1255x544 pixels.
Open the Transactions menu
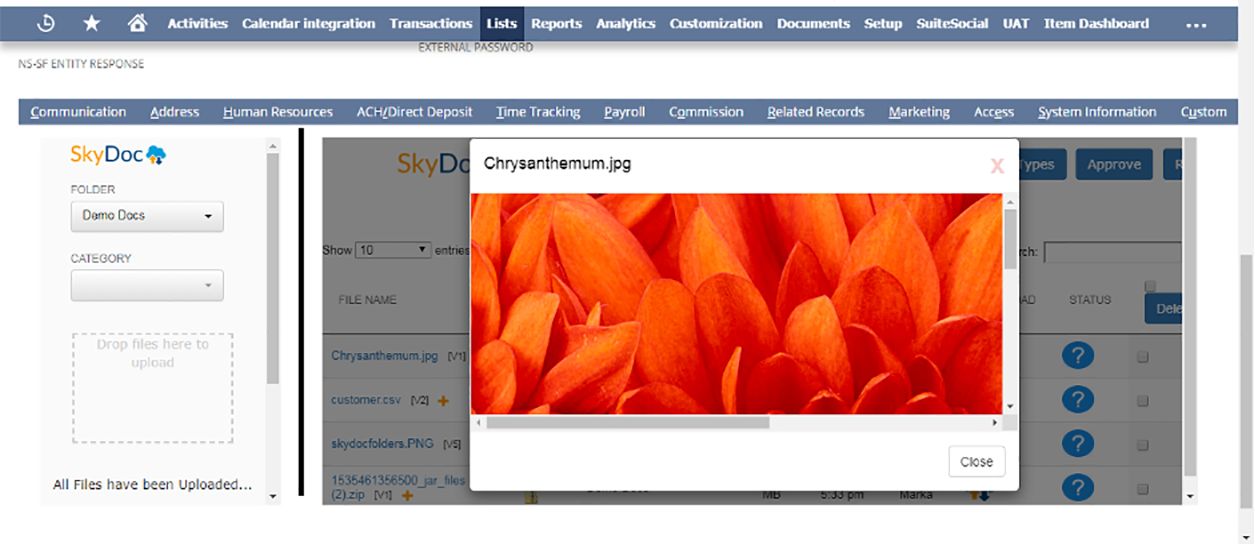pyautogui.click(x=431, y=23)
